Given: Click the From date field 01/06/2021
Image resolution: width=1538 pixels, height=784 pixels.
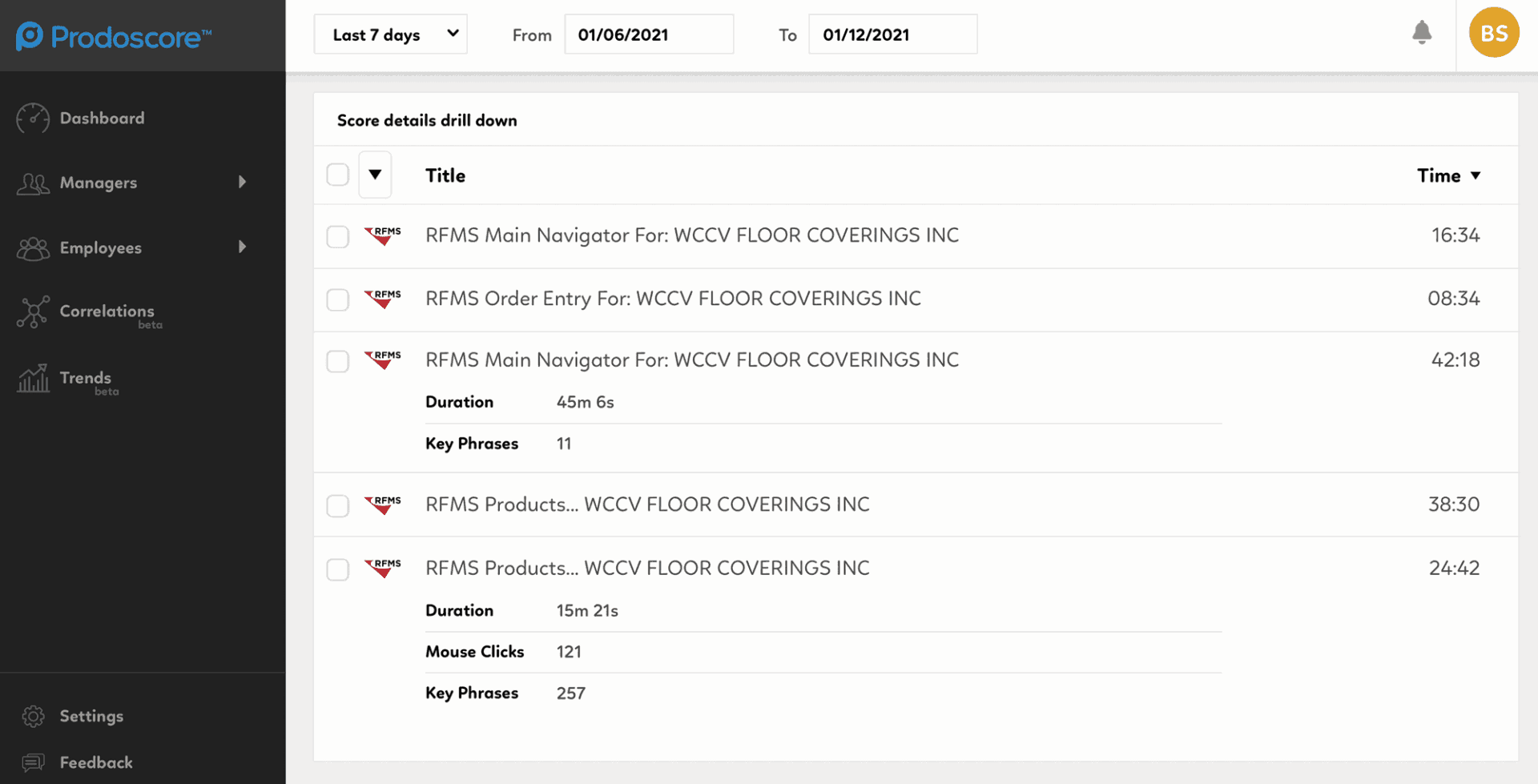Looking at the screenshot, I should coord(649,34).
